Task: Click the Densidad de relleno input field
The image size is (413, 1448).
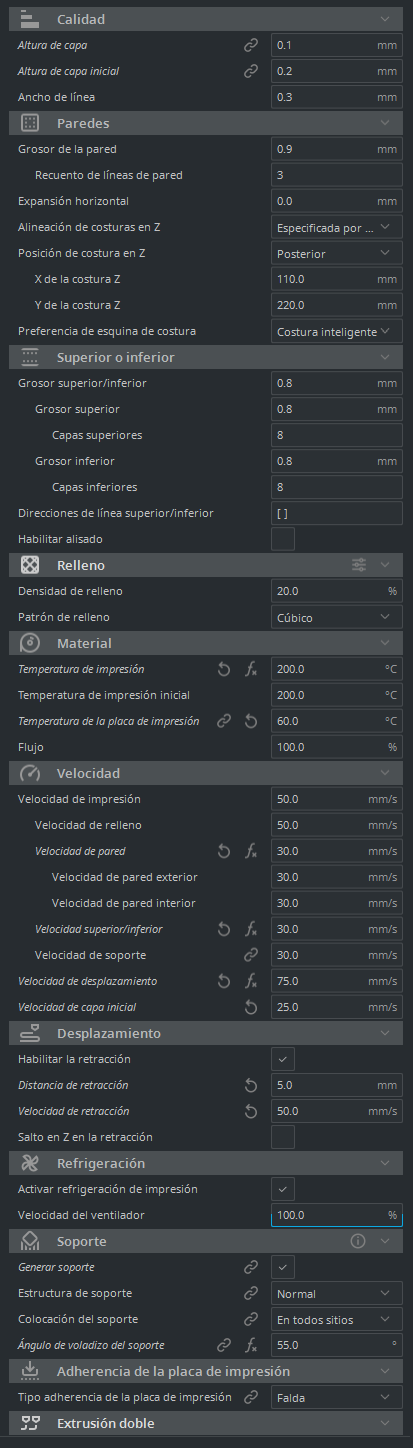Action: click(x=337, y=591)
